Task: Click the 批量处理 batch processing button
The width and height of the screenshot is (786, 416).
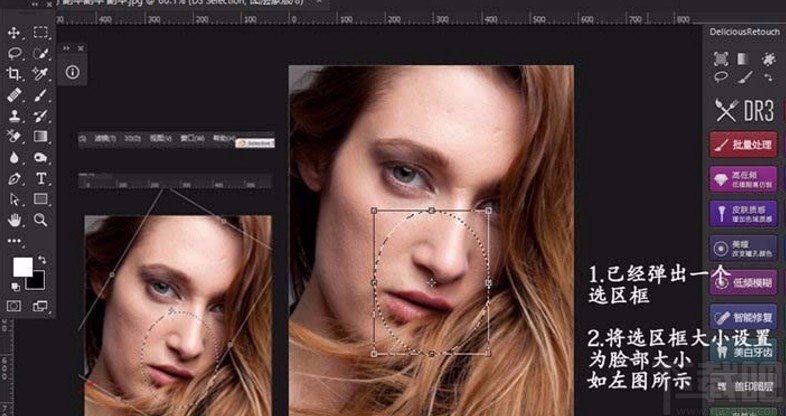Action: 743,145
